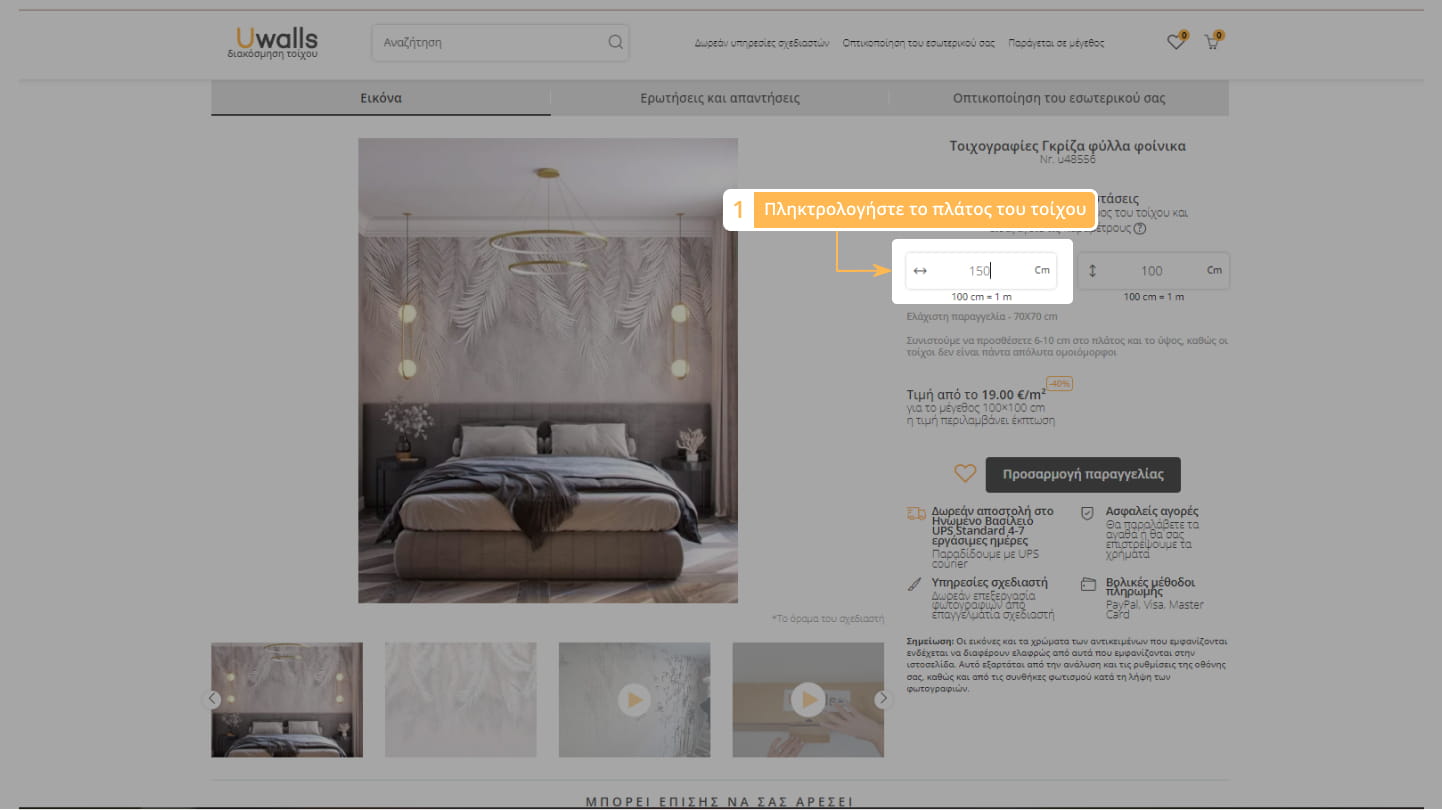Open Οπτικοποίηση του εσωτερικού σας tab

[x=1059, y=98]
